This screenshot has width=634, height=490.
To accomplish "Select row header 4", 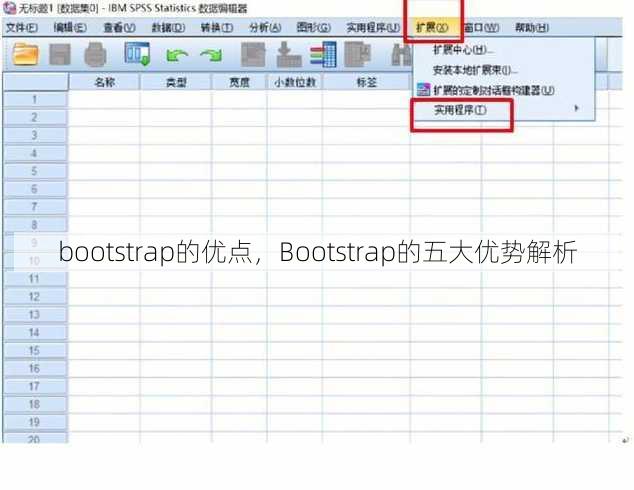I will pos(35,153).
